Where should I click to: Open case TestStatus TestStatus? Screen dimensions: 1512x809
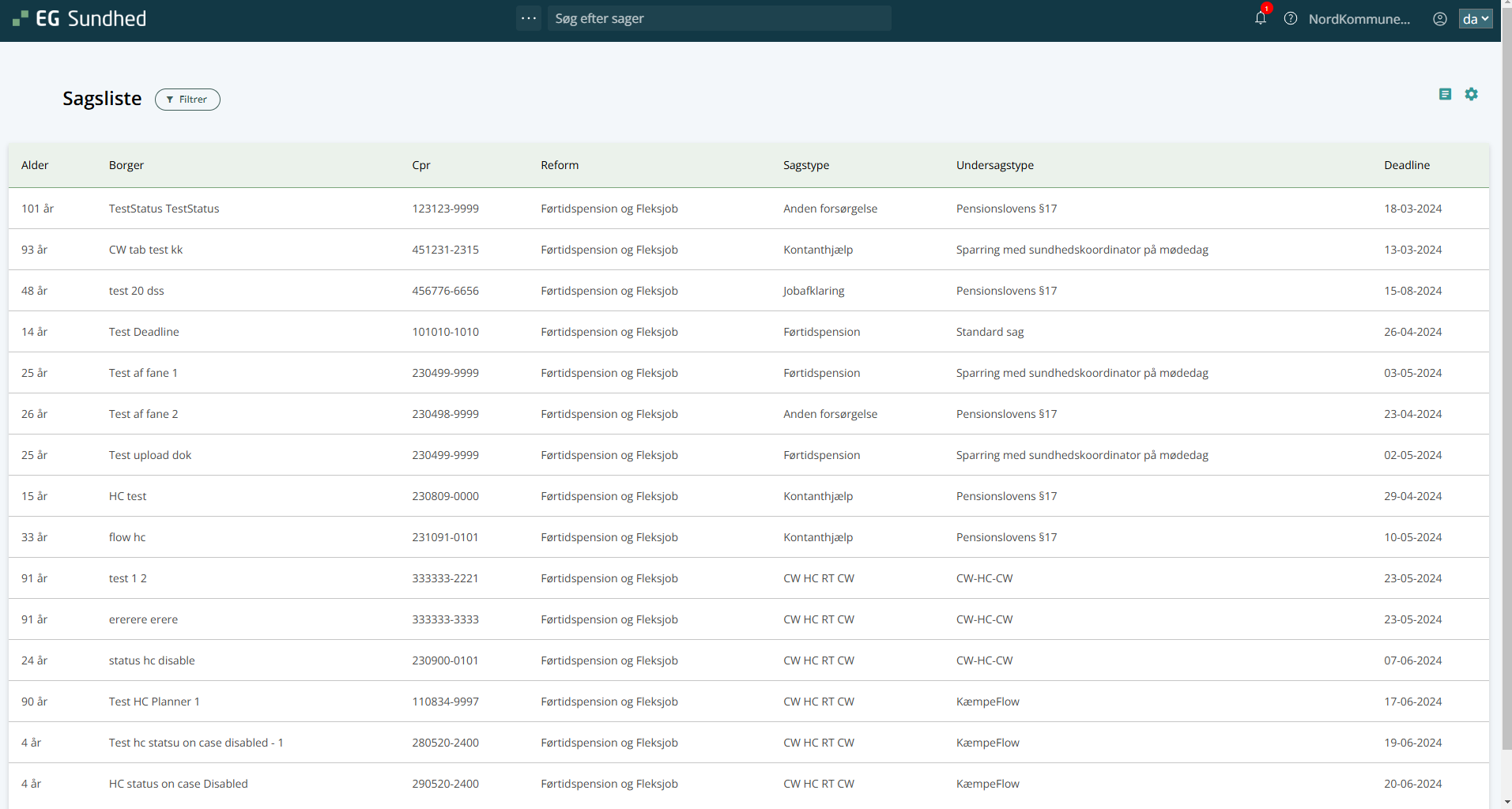pos(164,209)
